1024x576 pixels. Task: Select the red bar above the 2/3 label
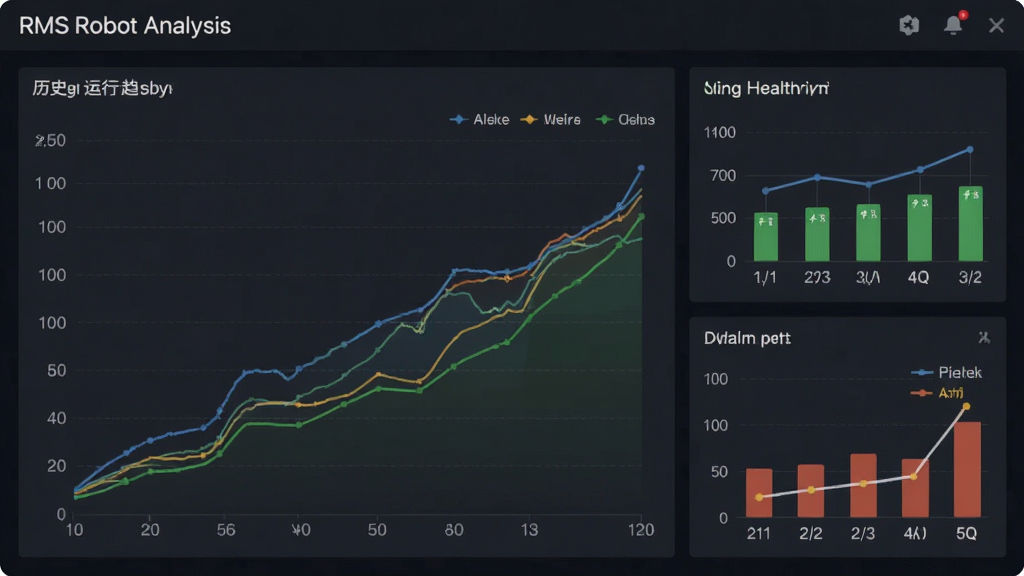pos(863,486)
